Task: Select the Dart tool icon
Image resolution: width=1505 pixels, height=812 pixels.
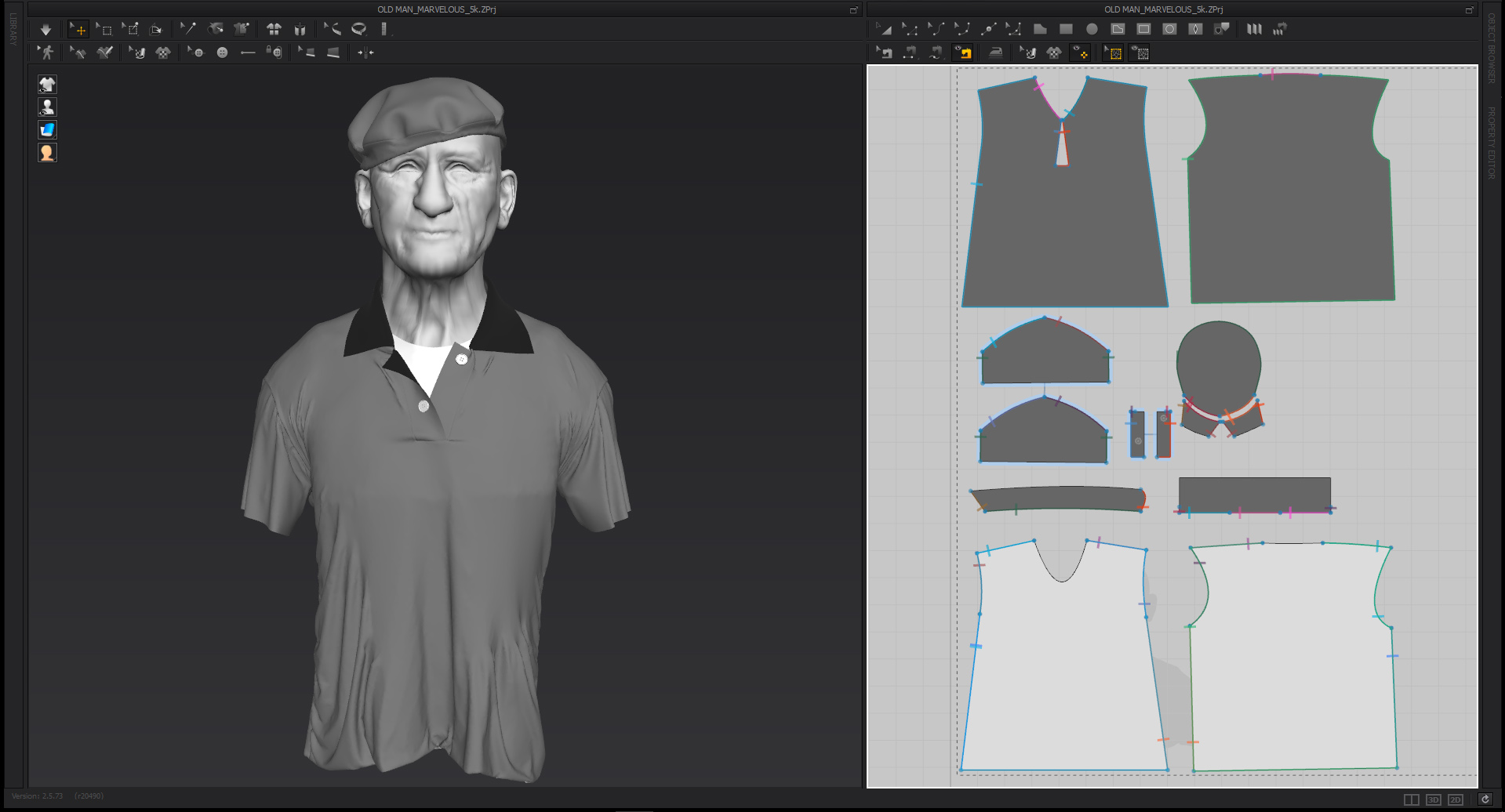Action: [x=1195, y=29]
